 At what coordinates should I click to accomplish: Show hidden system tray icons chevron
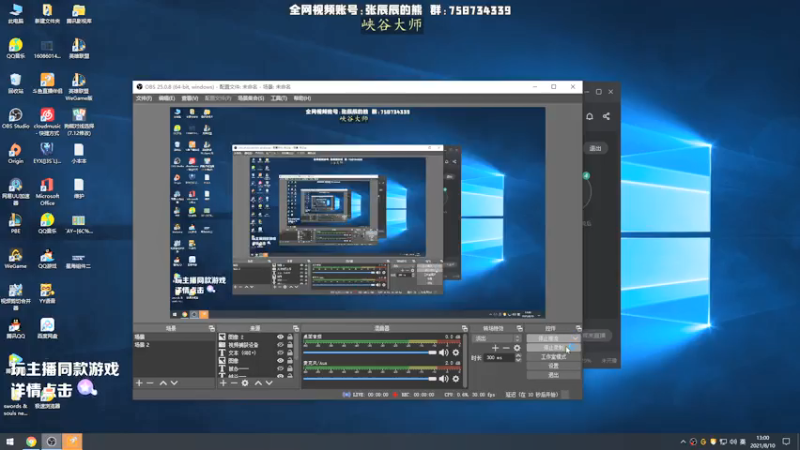683,442
